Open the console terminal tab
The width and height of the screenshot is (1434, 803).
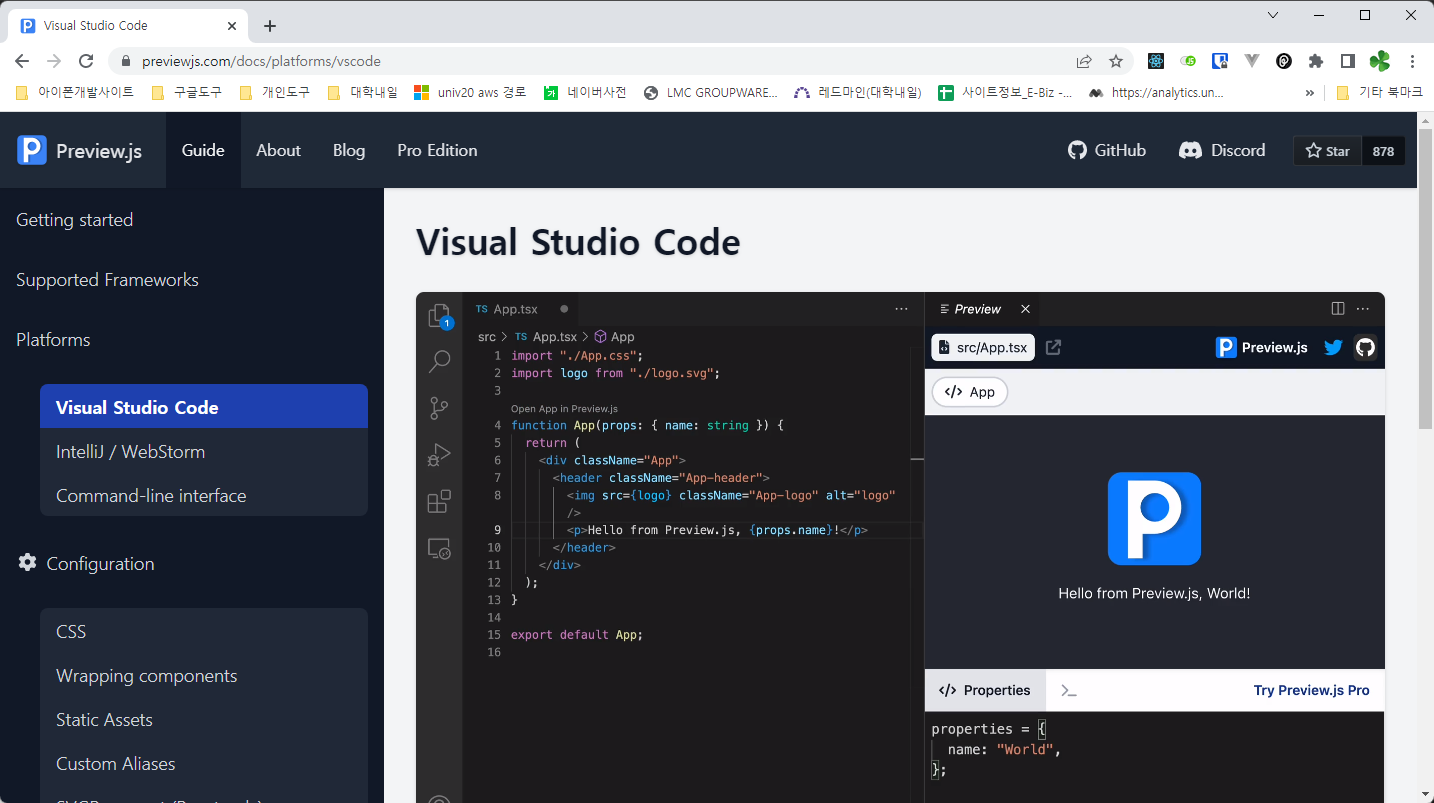(x=1069, y=690)
